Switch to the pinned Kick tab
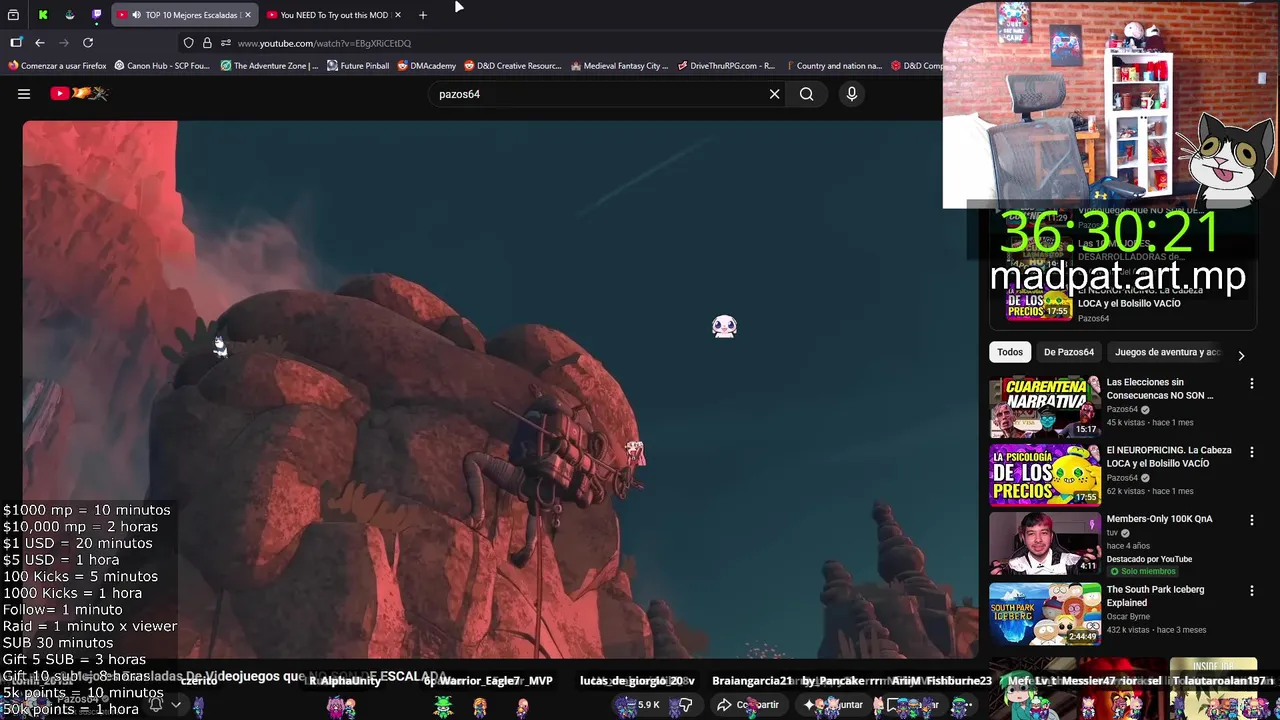The width and height of the screenshot is (1280, 720). (x=43, y=15)
